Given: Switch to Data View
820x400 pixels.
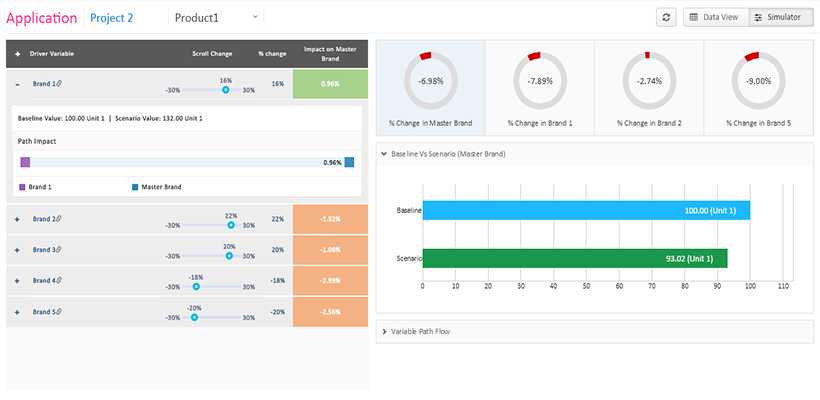Looking at the screenshot, I should [714, 18].
